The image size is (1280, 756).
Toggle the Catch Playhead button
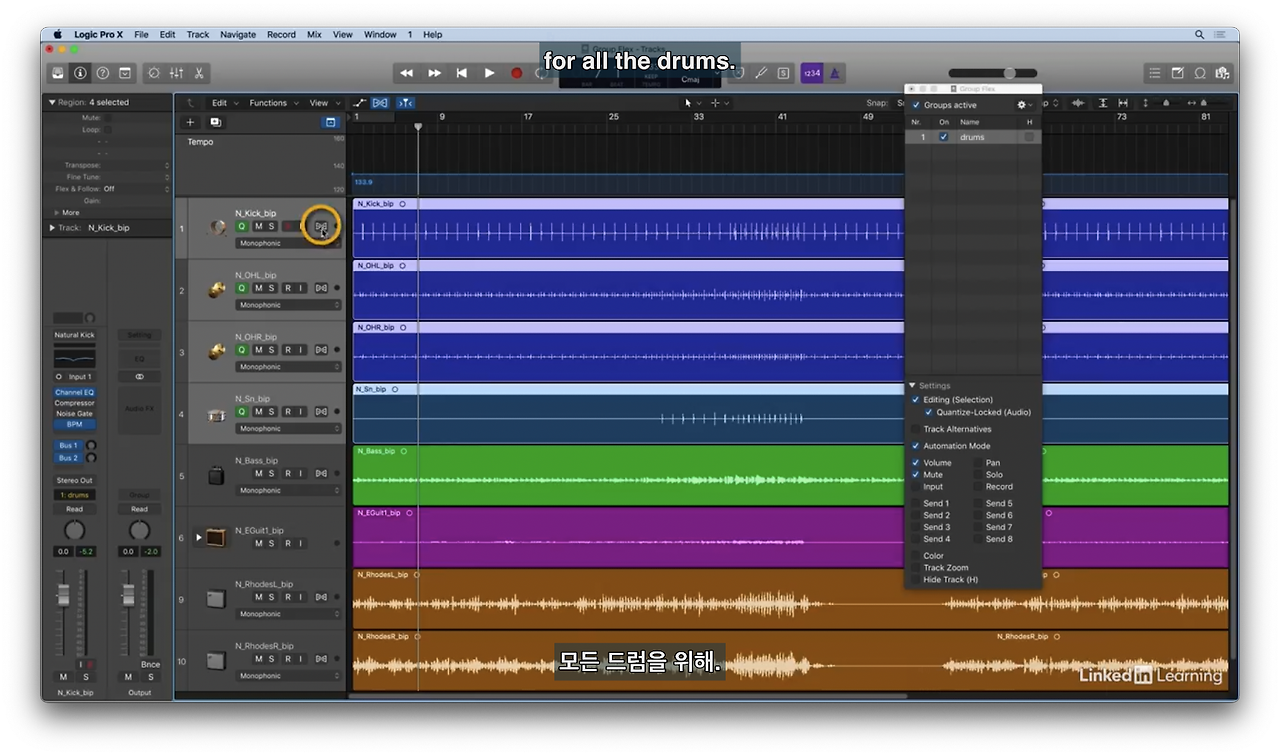tap(405, 103)
